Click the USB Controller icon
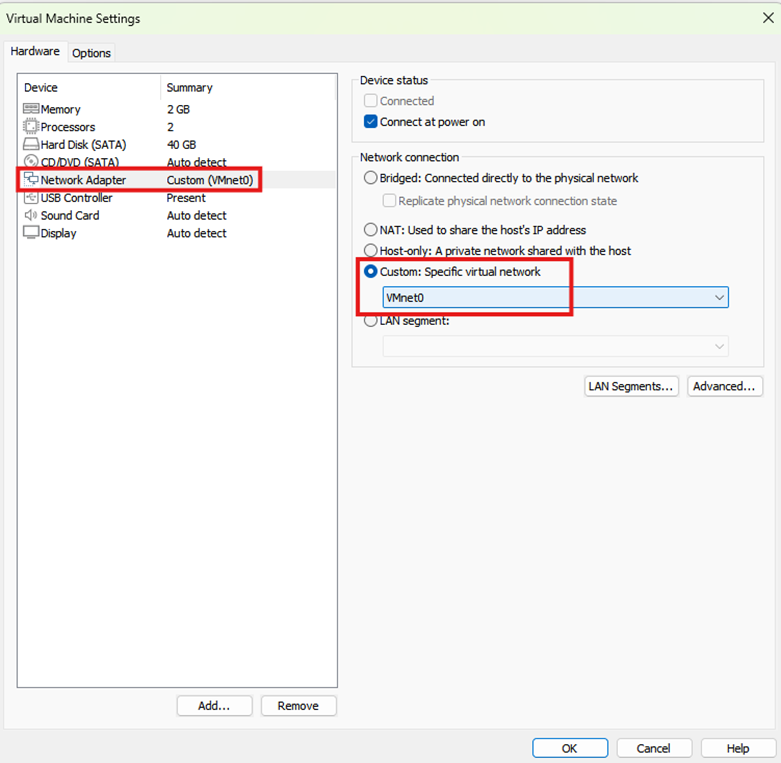781x763 pixels. click(x=31, y=197)
